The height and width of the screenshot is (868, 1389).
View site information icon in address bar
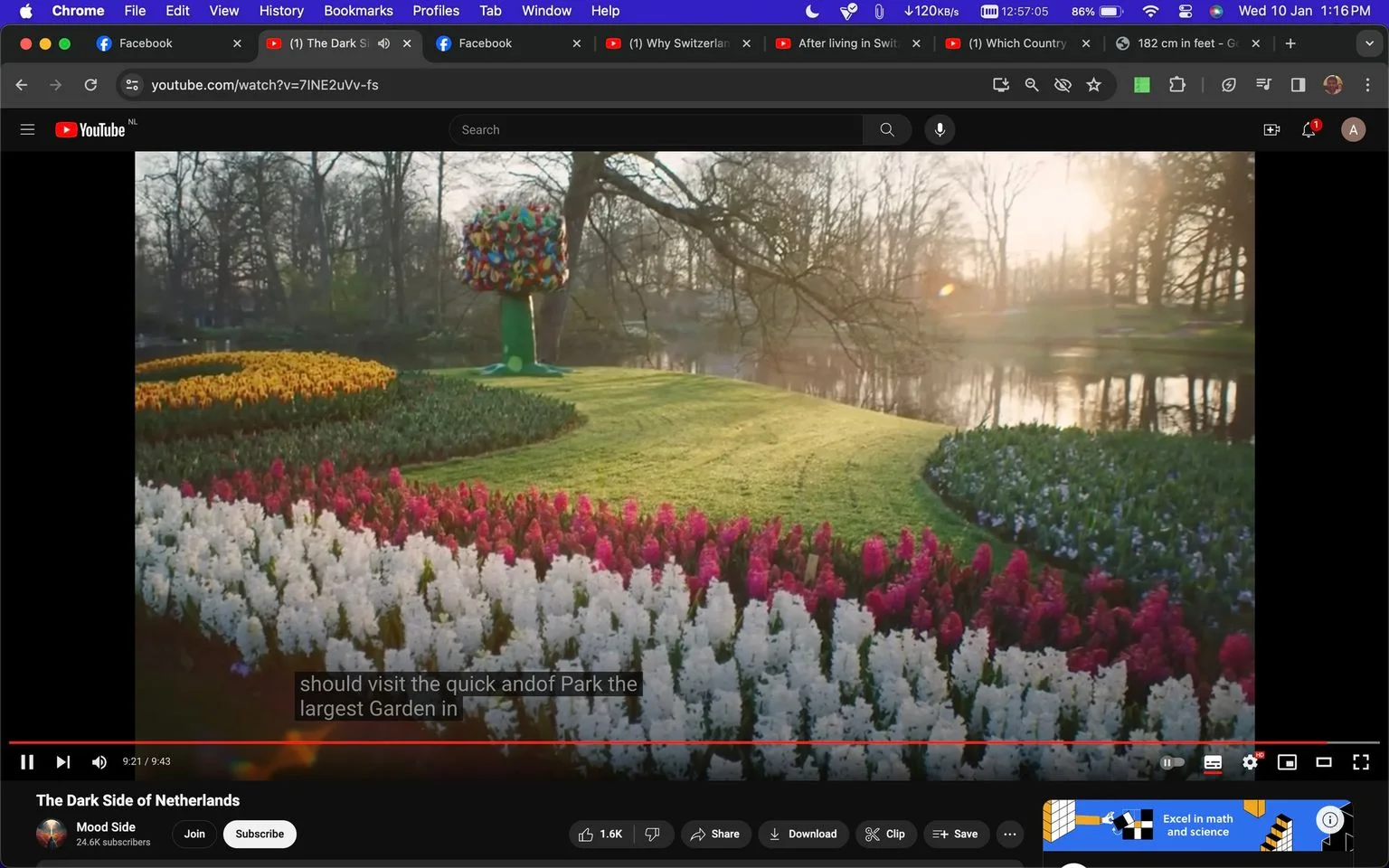point(132,84)
